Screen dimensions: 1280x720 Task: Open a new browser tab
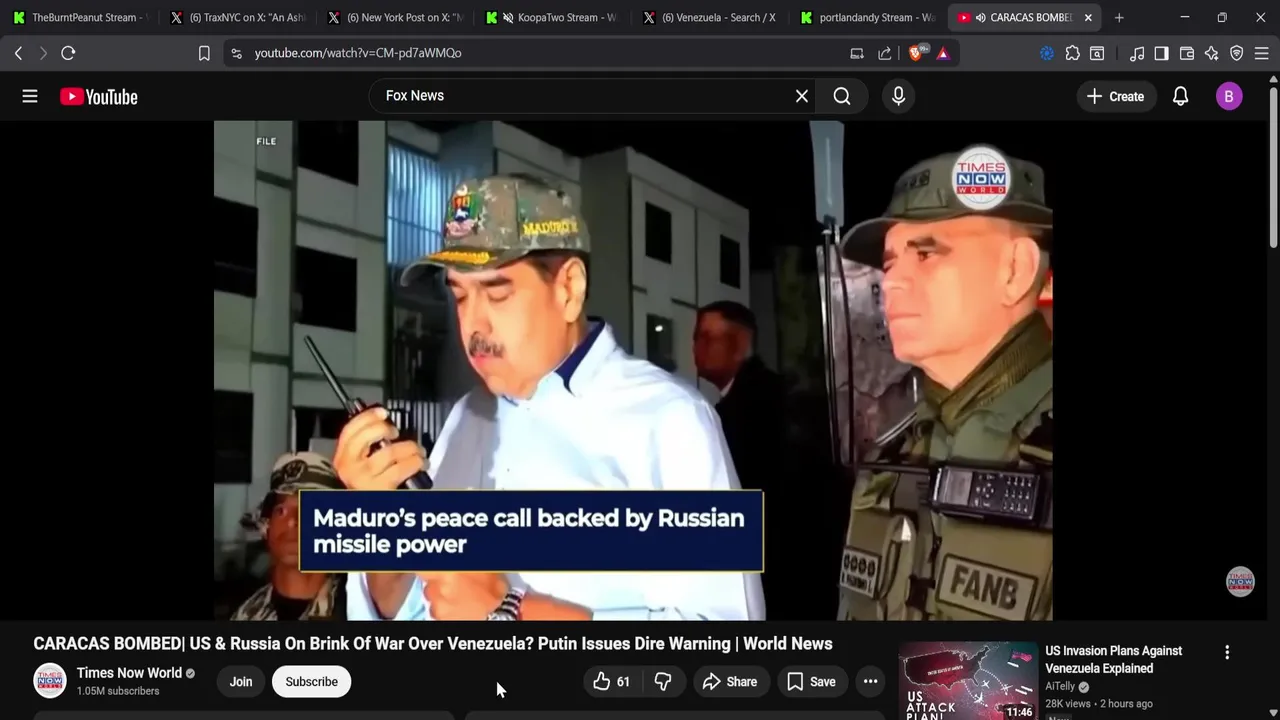(1119, 17)
